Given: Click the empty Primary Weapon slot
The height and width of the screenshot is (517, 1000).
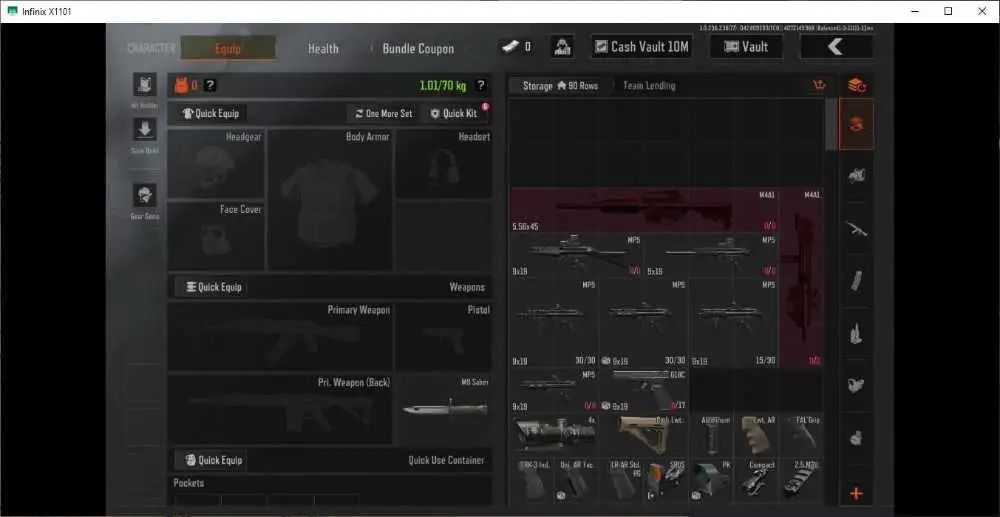Looking at the screenshot, I should pos(280,337).
